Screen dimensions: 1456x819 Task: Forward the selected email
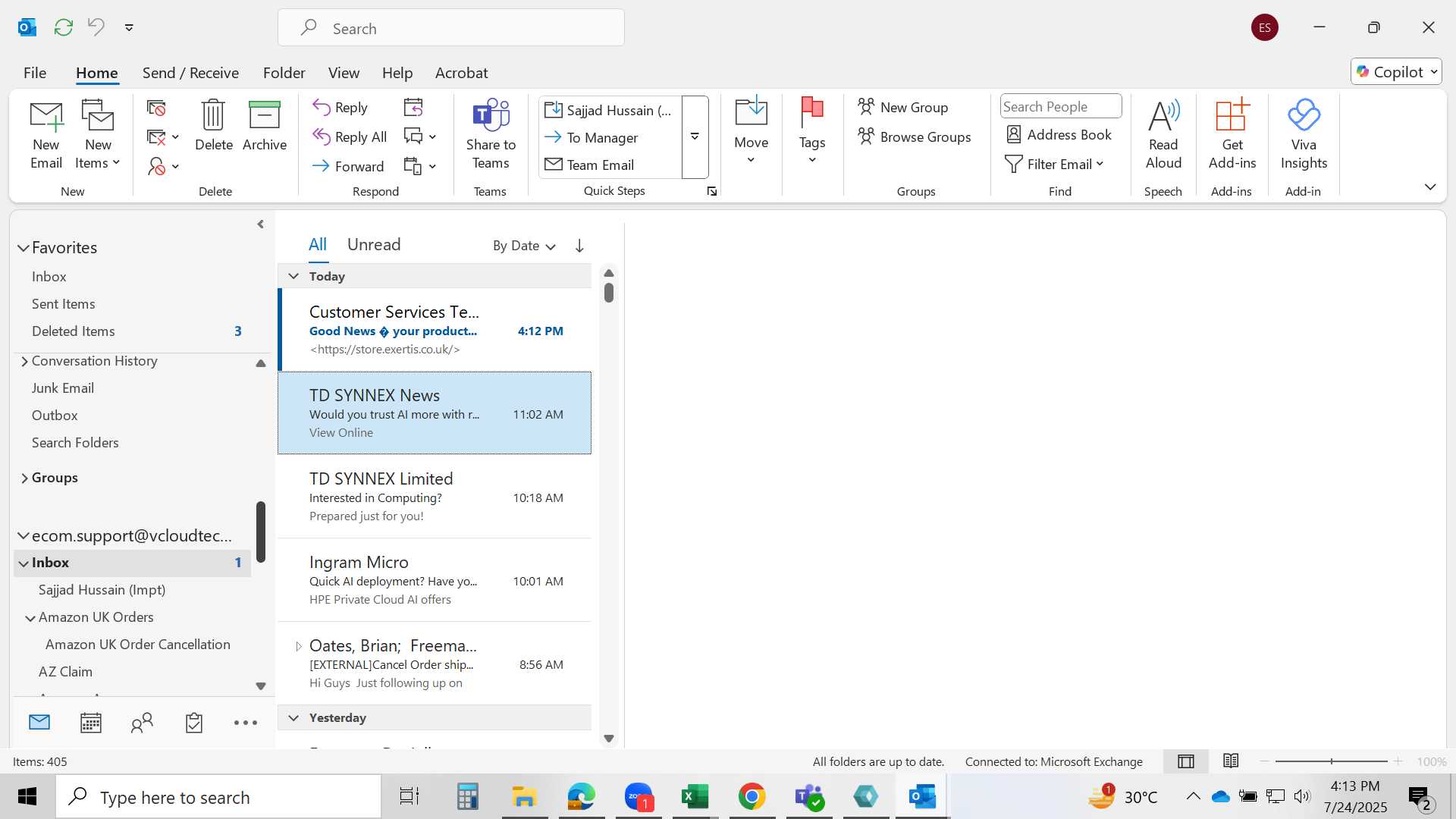348,166
